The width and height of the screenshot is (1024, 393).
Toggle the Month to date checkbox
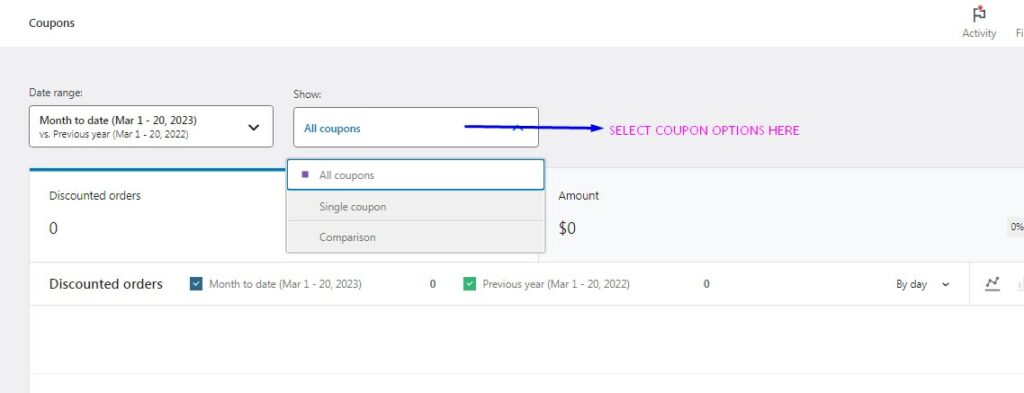click(196, 284)
